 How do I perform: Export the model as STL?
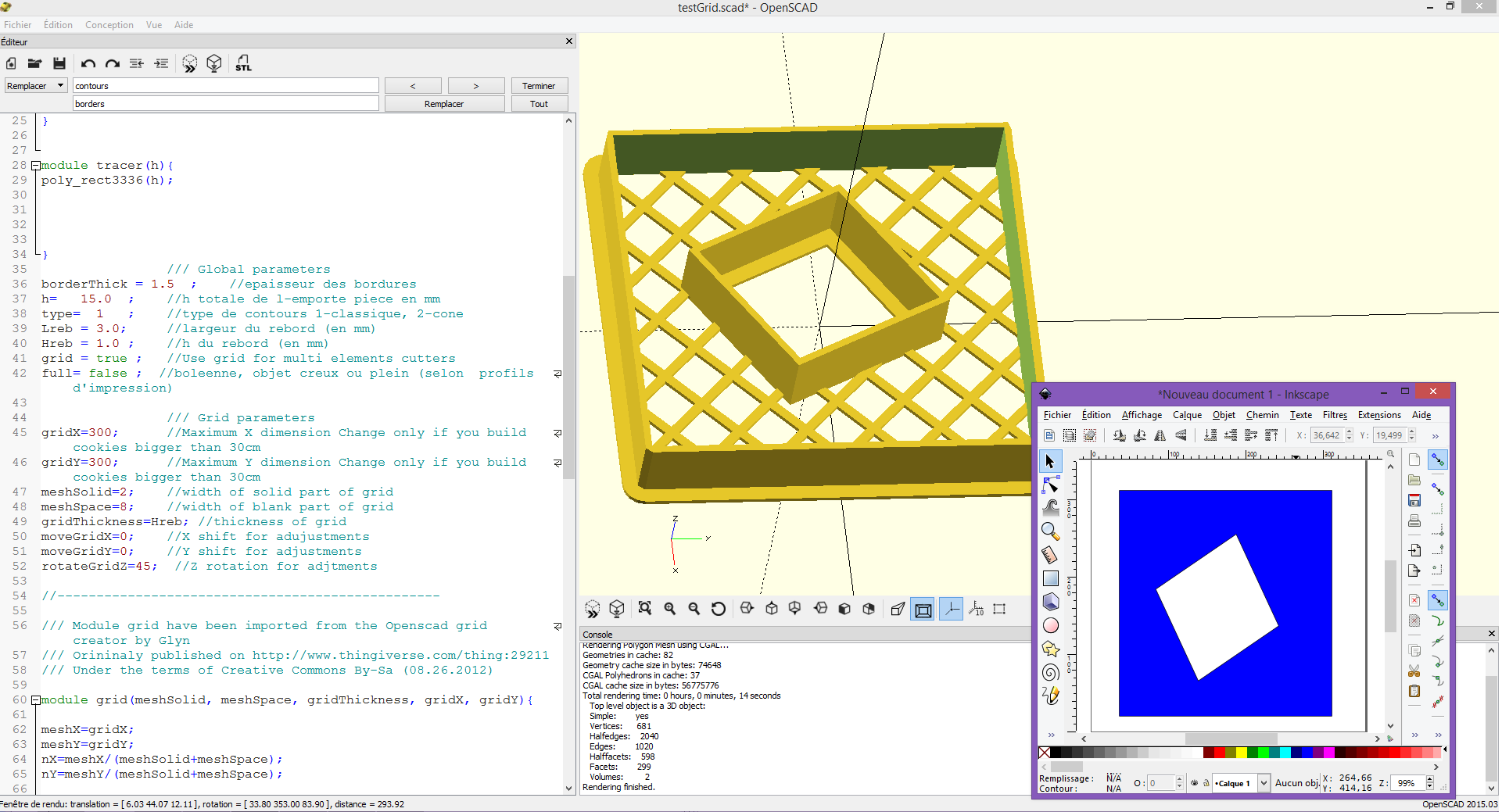point(243,63)
